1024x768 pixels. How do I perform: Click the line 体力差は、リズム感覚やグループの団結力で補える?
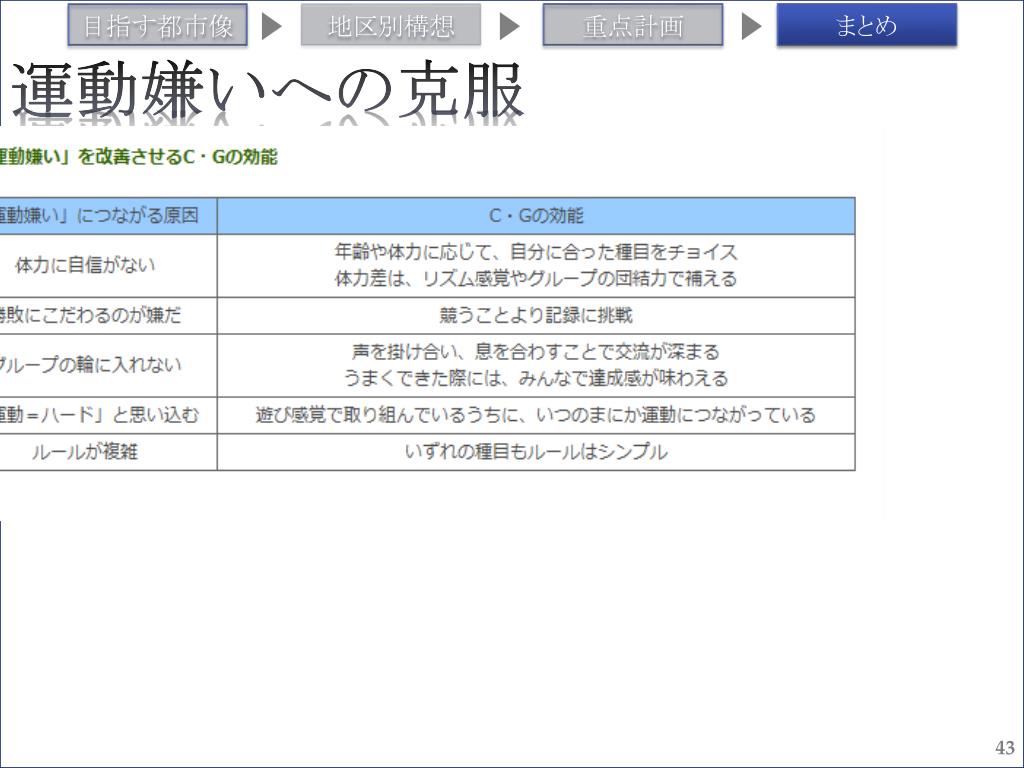tap(536, 279)
